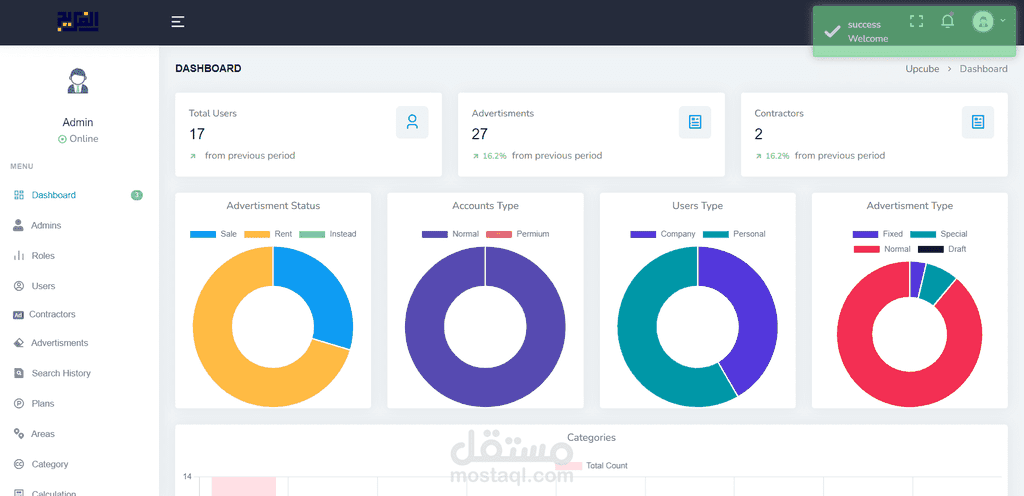Expand the profile dropdown chevron
Viewport: 1024px width, 496px height.
point(1002,20)
